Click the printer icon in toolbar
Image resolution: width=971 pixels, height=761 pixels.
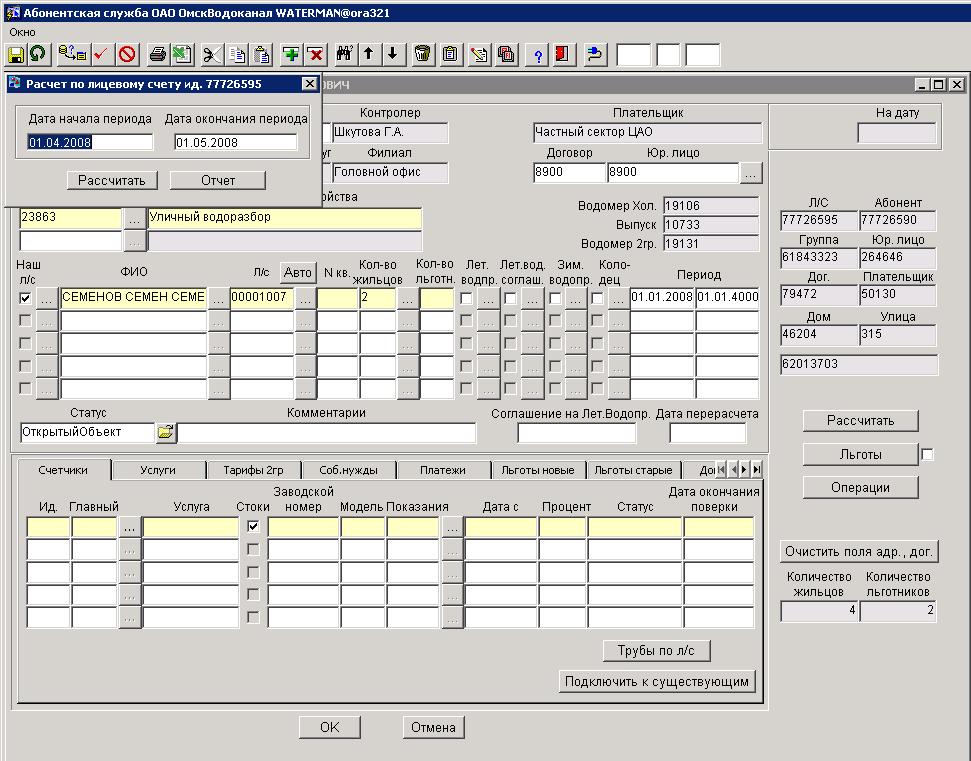pyautogui.click(x=157, y=54)
